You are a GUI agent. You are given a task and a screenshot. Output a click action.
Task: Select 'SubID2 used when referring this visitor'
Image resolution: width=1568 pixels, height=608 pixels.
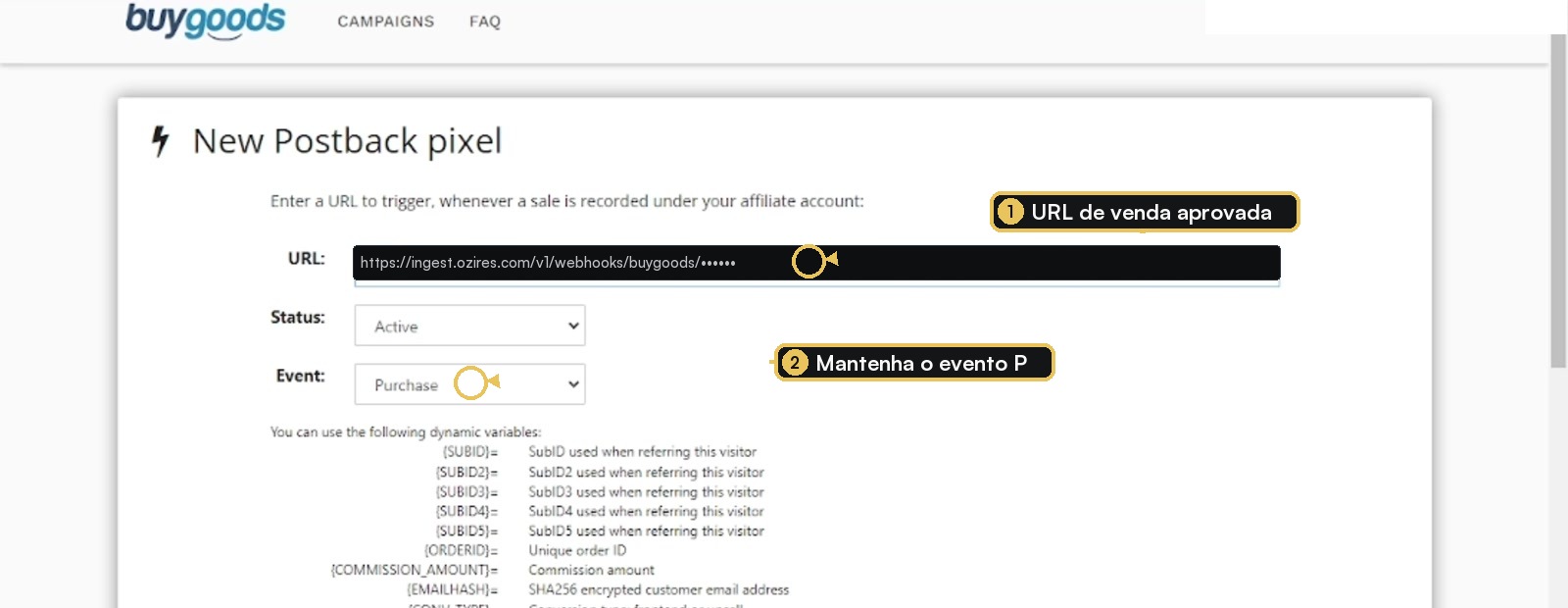pyautogui.click(x=646, y=473)
